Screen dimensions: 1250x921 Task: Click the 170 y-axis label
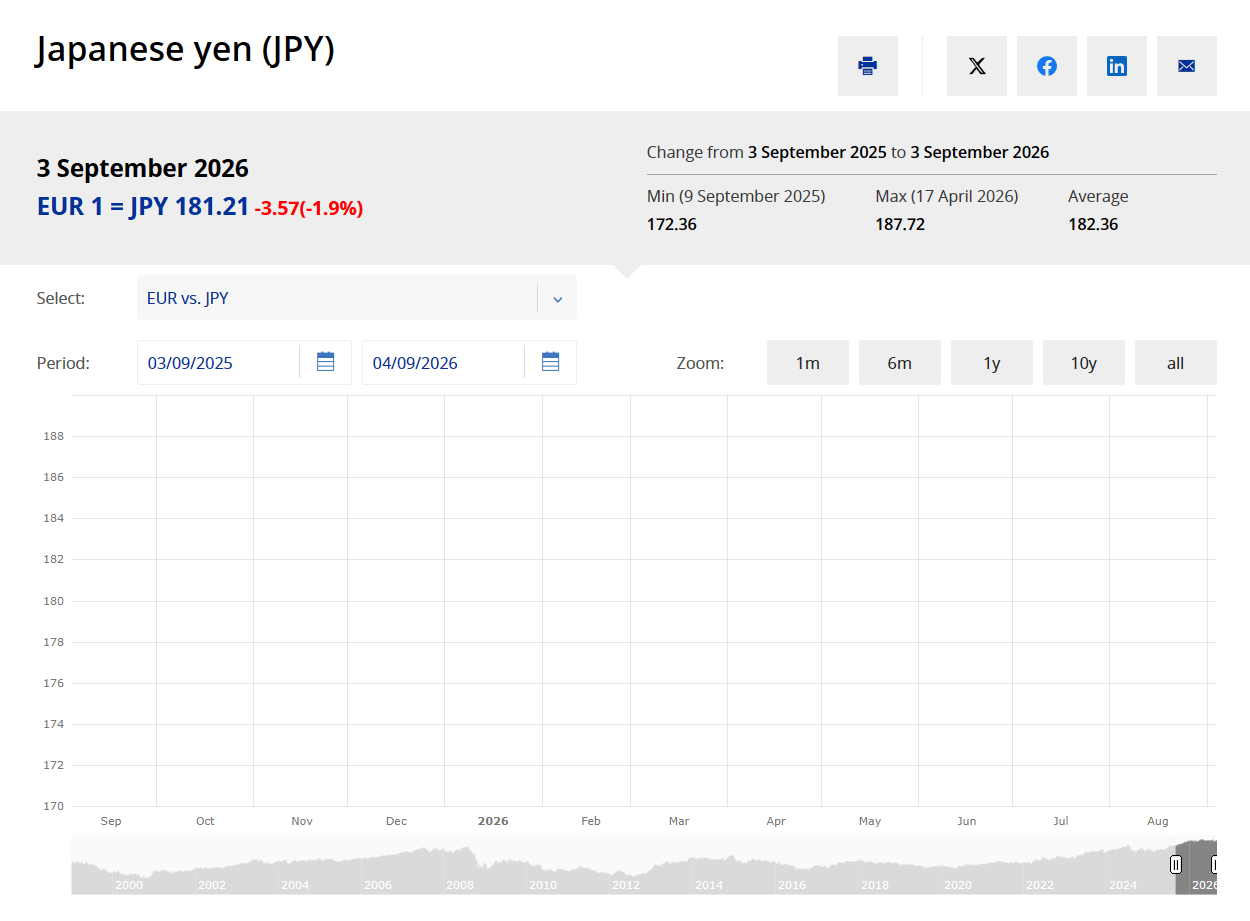point(53,806)
